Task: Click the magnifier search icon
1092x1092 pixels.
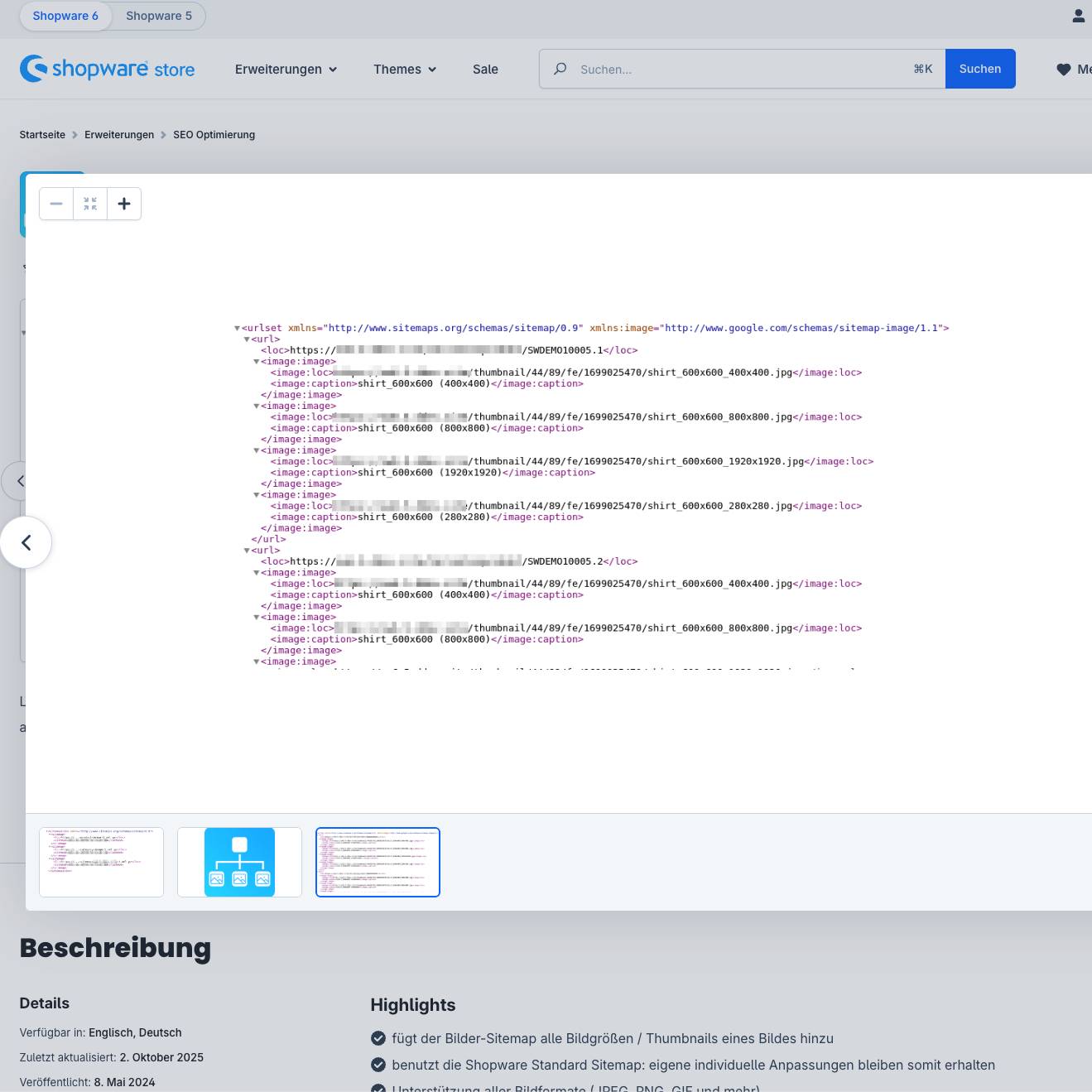Action: (x=560, y=69)
